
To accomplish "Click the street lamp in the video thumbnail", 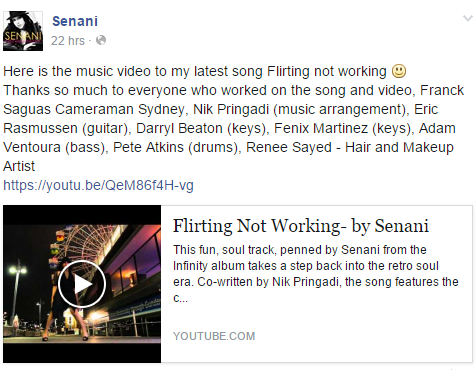I will tap(16, 293).
